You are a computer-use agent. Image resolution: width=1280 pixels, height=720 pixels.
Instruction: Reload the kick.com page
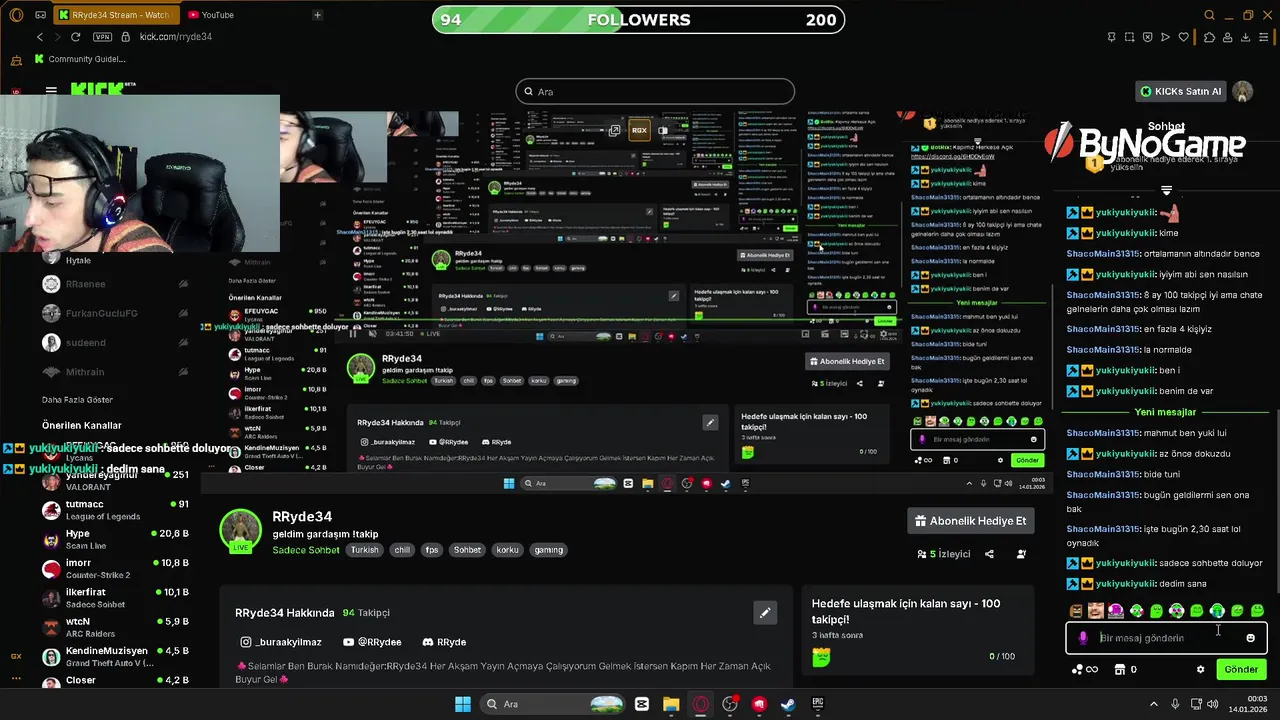click(x=75, y=37)
